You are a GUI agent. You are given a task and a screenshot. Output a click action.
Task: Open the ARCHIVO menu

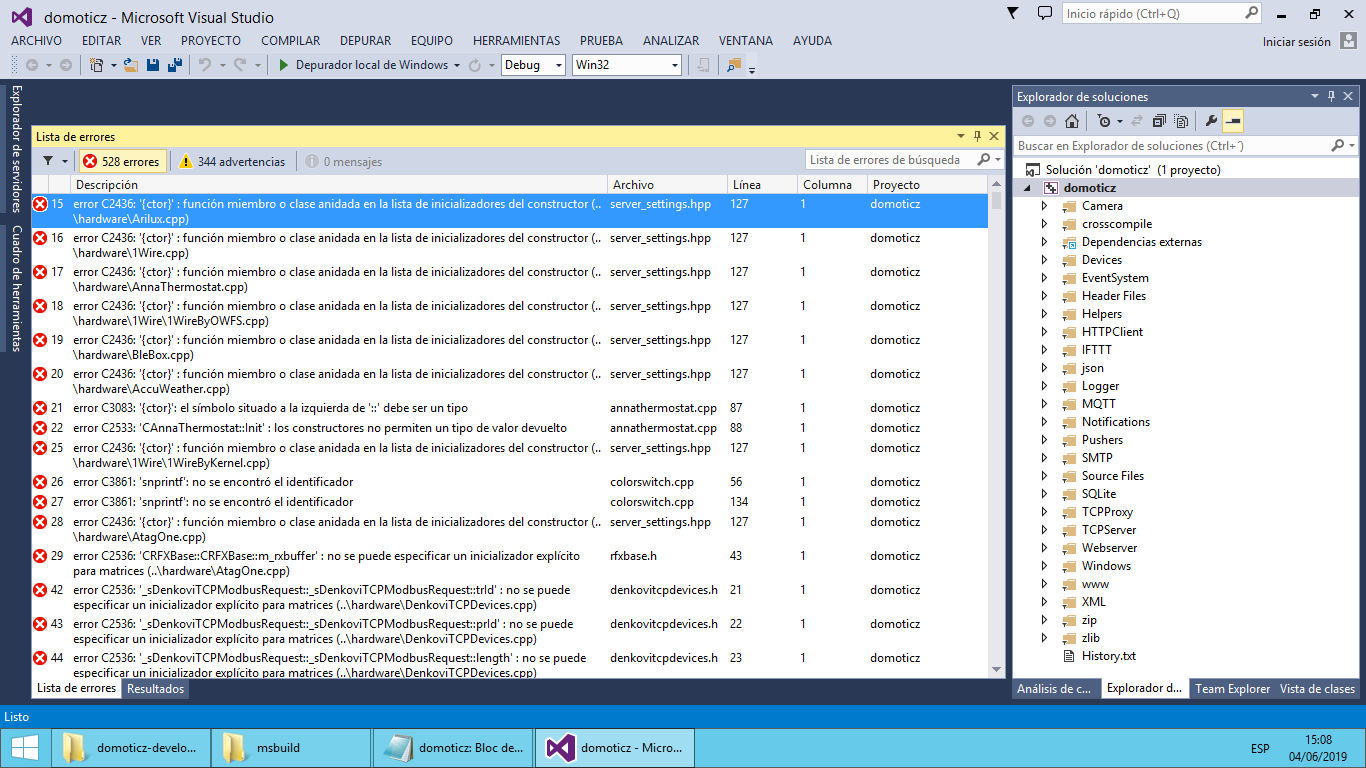click(x=36, y=41)
